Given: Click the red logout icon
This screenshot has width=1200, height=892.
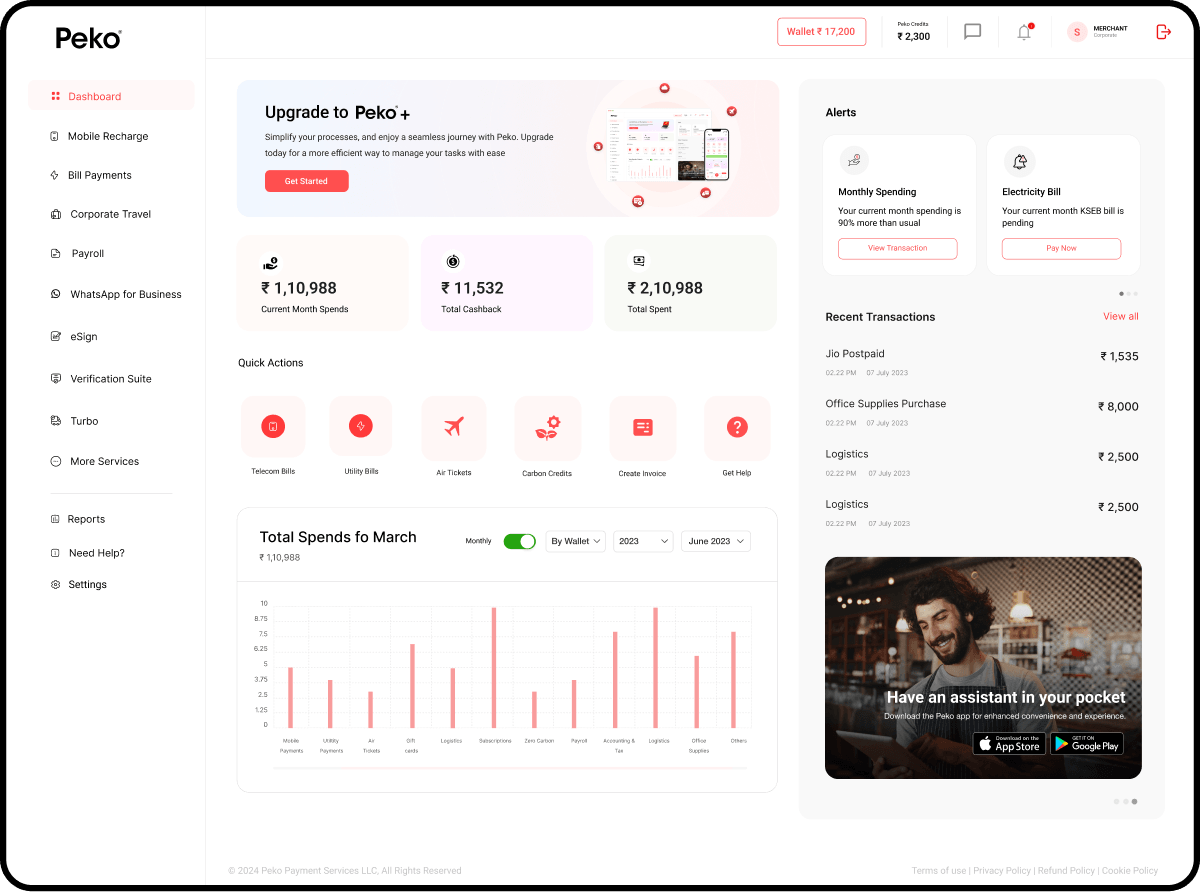Looking at the screenshot, I should pos(1163,32).
